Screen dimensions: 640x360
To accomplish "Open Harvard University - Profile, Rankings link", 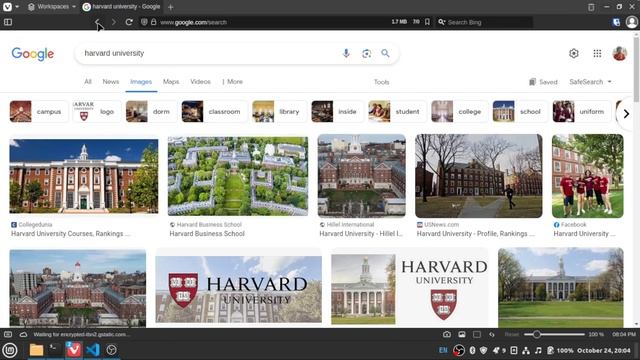I will (476, 234).
